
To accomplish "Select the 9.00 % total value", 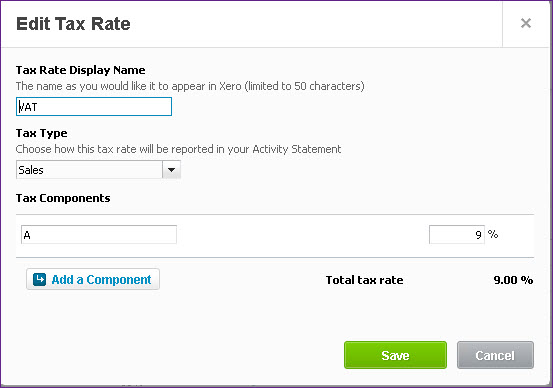I will click(513, 280).
